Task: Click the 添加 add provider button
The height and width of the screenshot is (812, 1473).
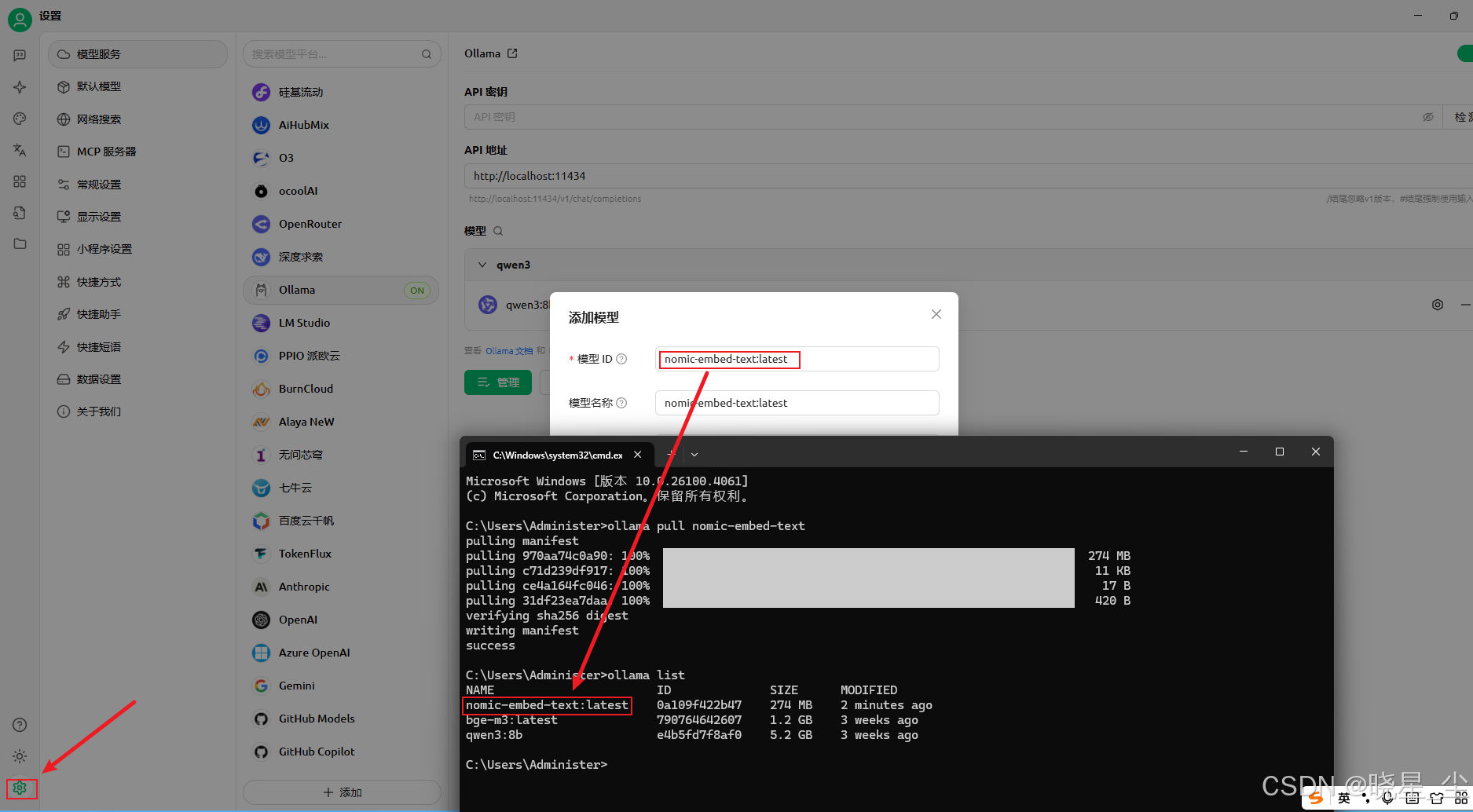Action: (342, 792)
